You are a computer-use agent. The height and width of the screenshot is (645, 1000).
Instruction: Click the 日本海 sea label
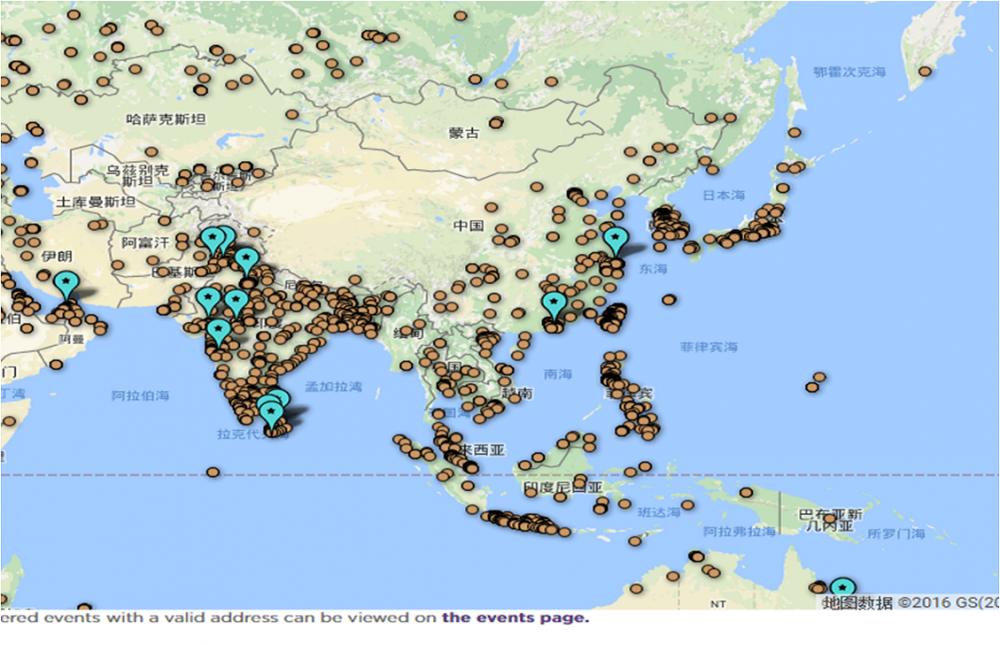(724, 195)
